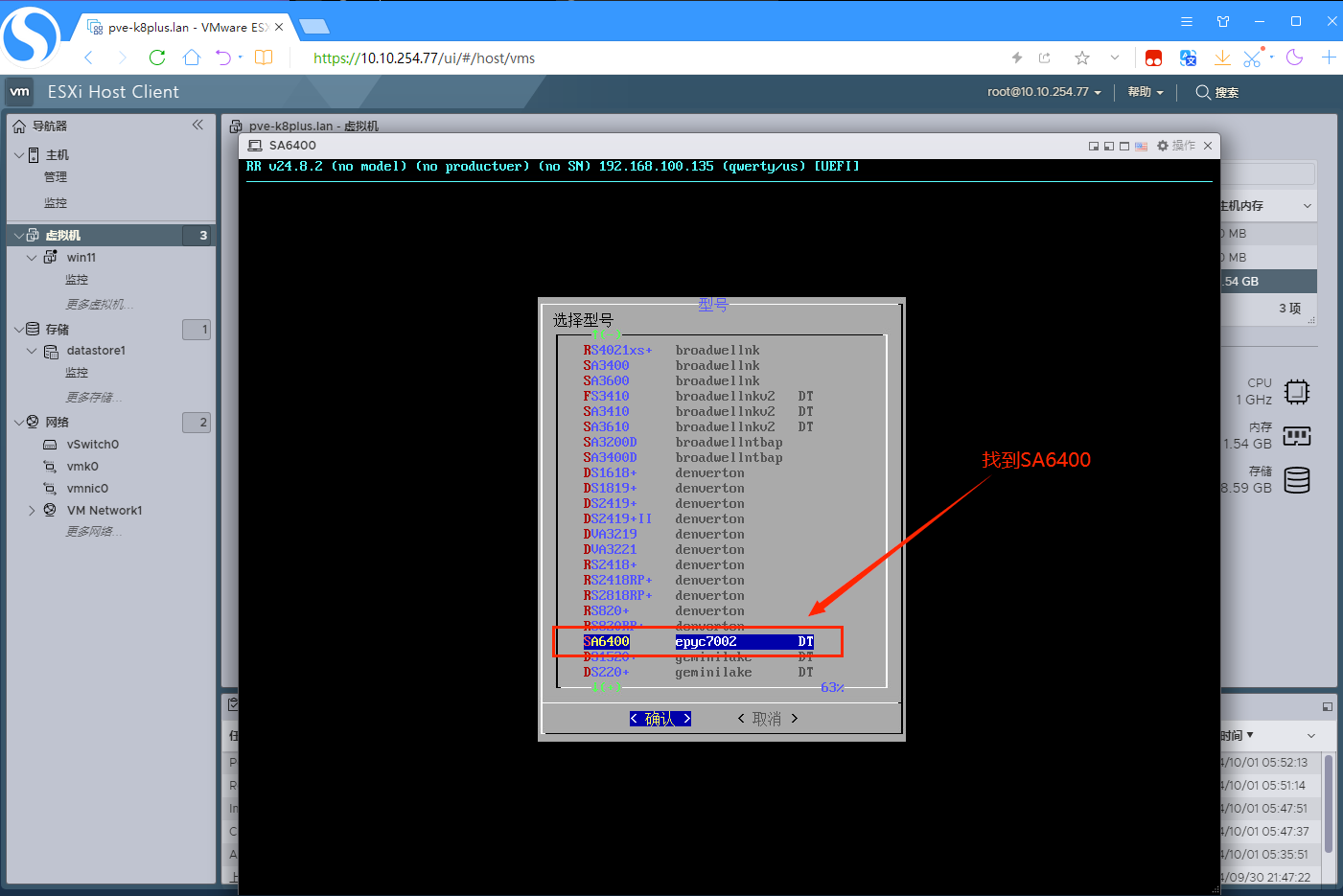Collapse the navigator with the double chevron
Image resolution: width=1343 pixels, height=896 pixels.
(197, 125)
